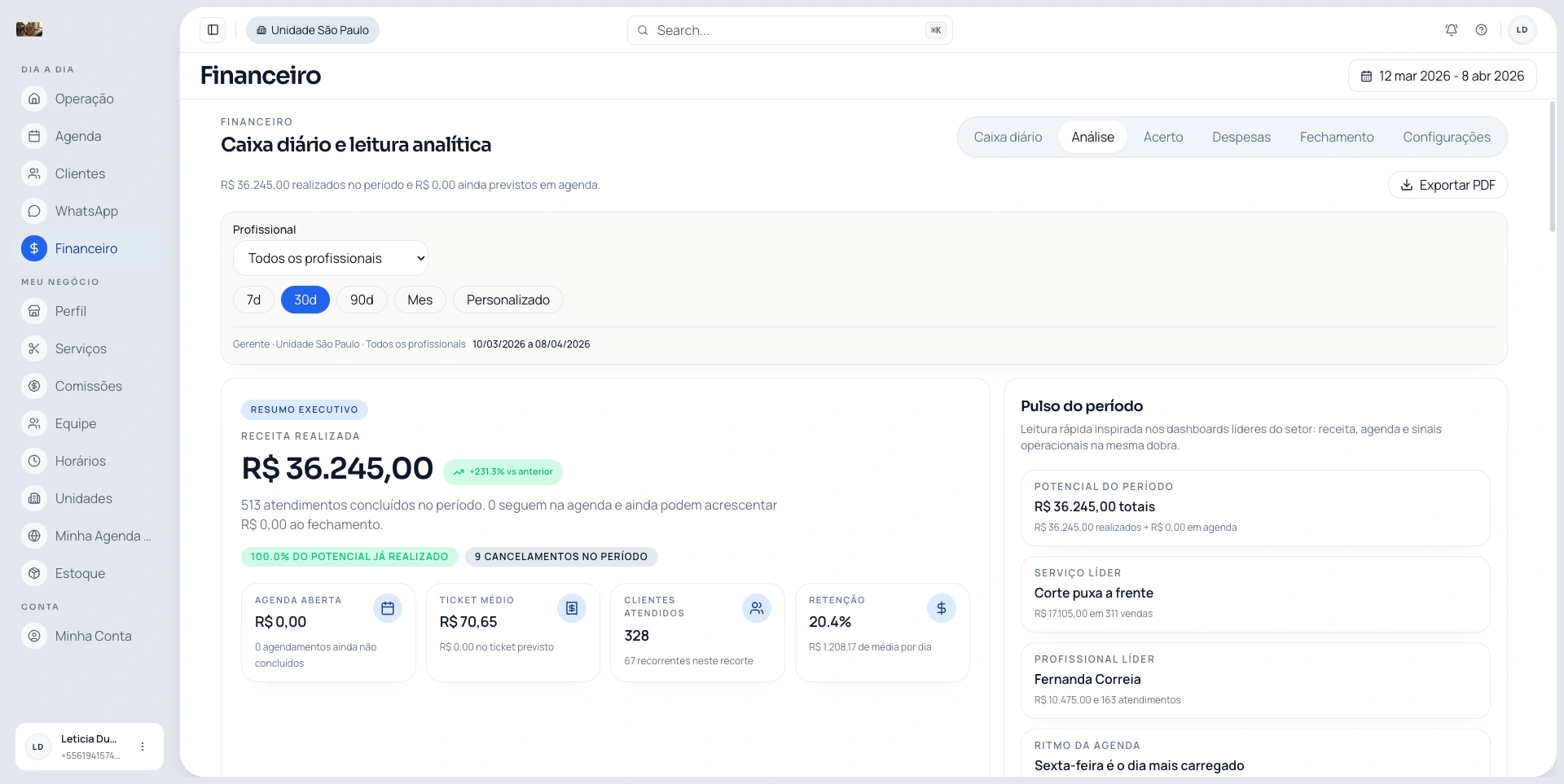Open the Serviços scissors icon

33,348
